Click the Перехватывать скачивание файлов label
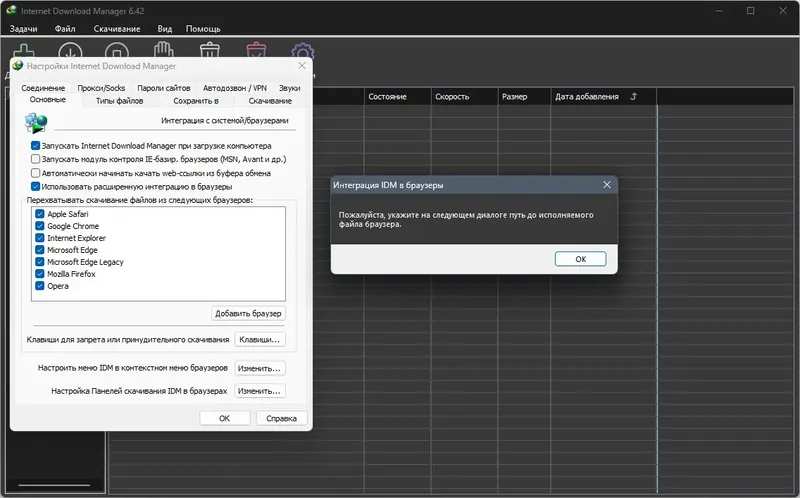800x498 pixels. point(139,200)
